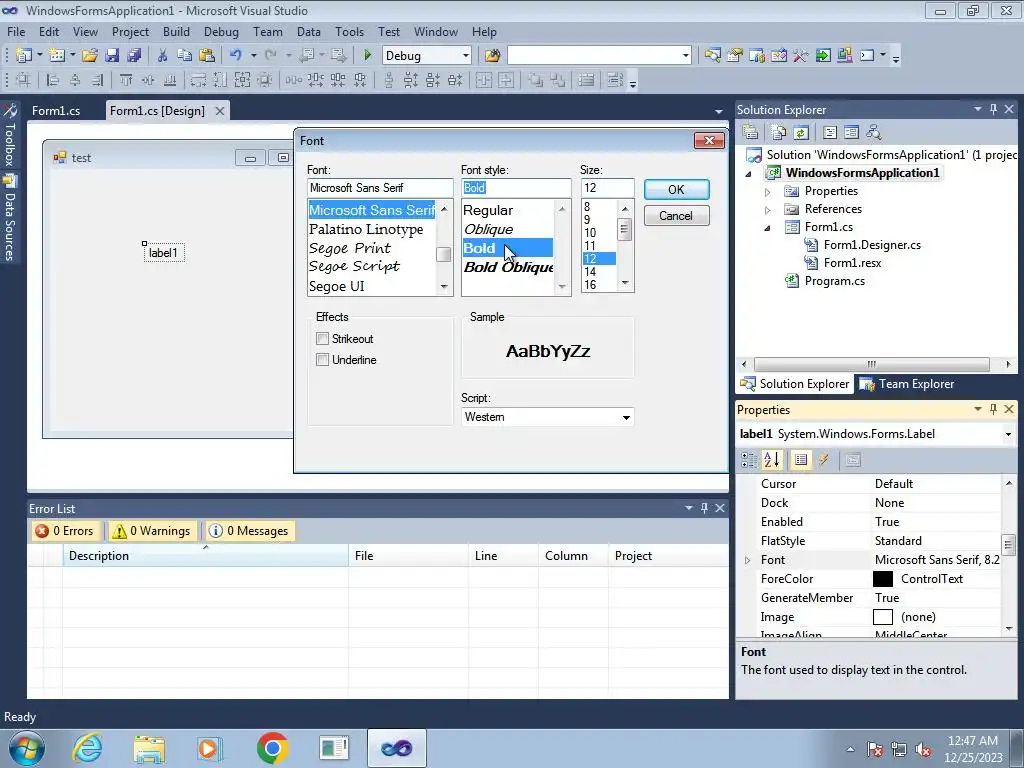Click the Size input field showing 12
Viewport: 1024px width, 768px height.
click(x=607, y=188)
